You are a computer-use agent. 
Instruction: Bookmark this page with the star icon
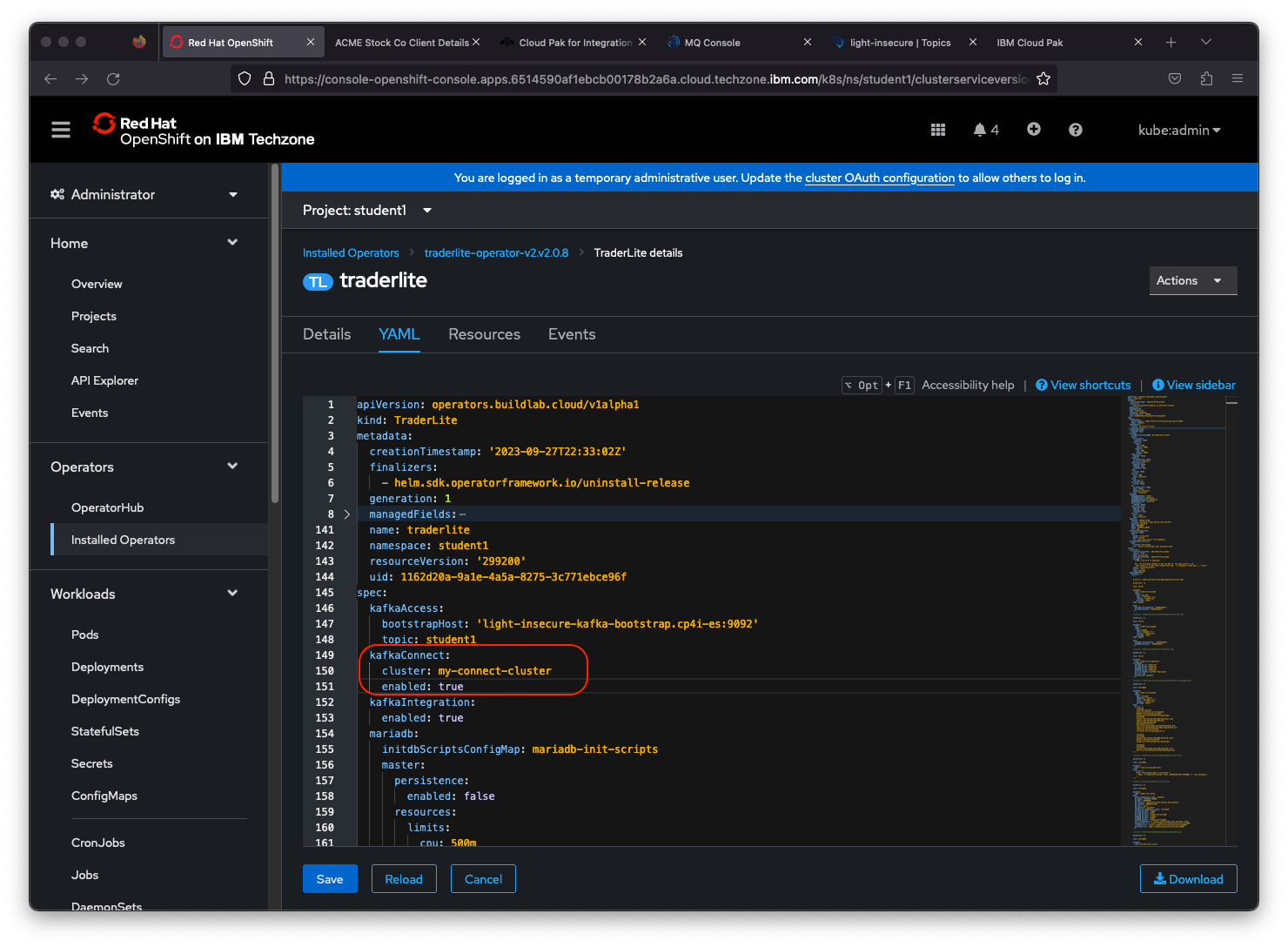pos(1043,77)
